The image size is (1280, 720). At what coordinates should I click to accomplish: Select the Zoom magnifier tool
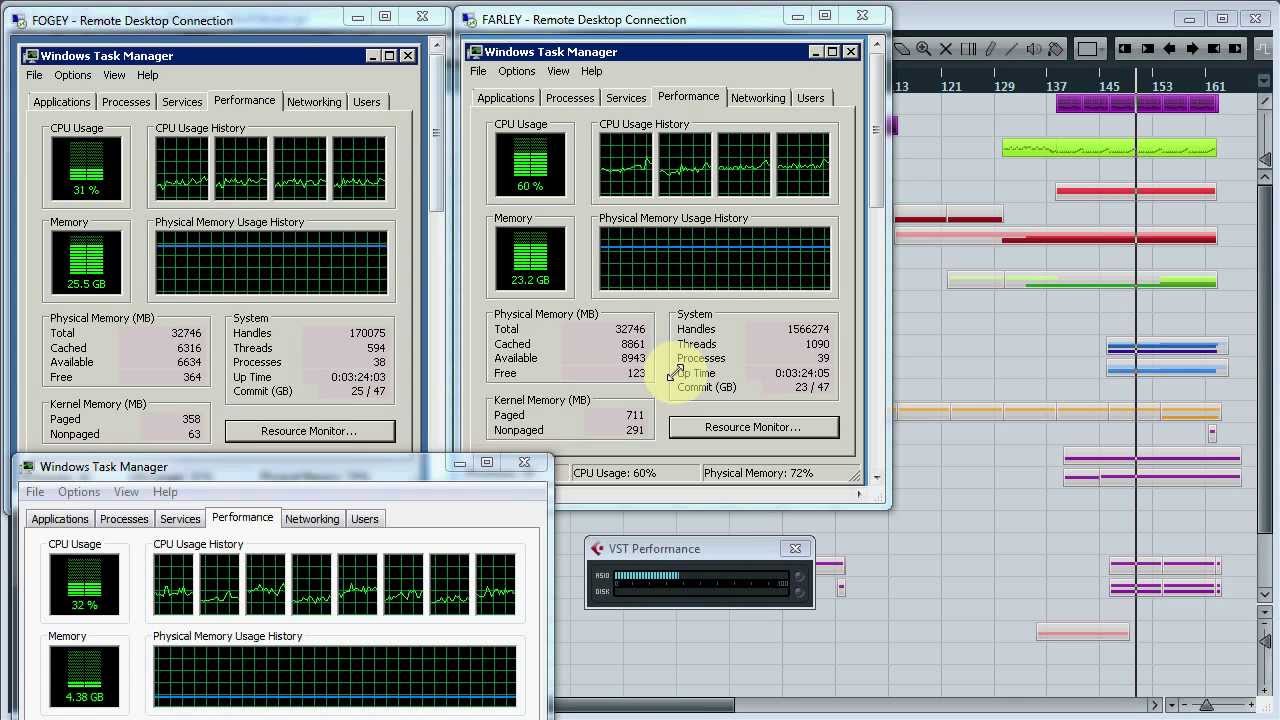923,49
